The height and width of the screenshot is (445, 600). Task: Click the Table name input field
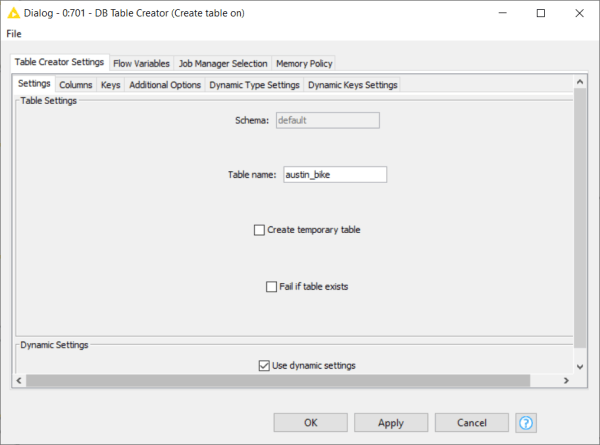(335, 174)
